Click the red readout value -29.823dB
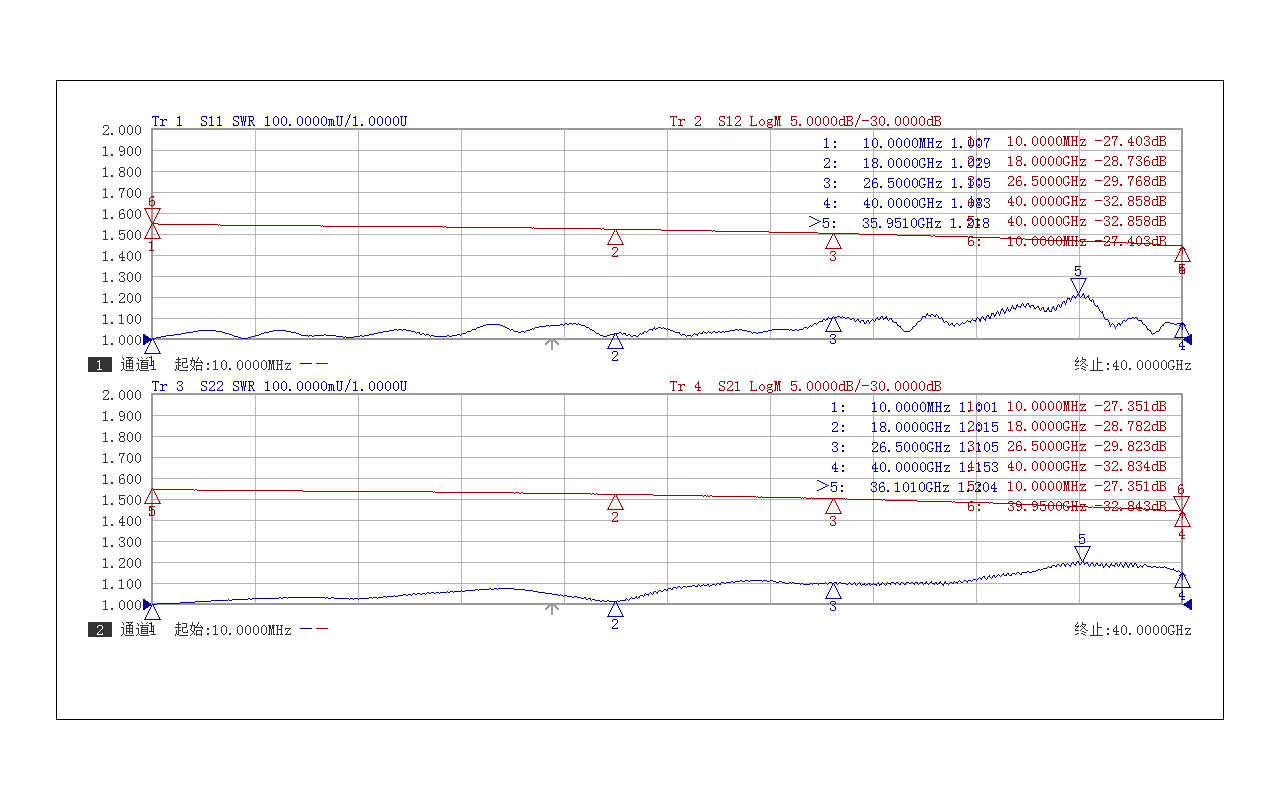Viewport: 1280px width, 800px height. pos(1130,447)
